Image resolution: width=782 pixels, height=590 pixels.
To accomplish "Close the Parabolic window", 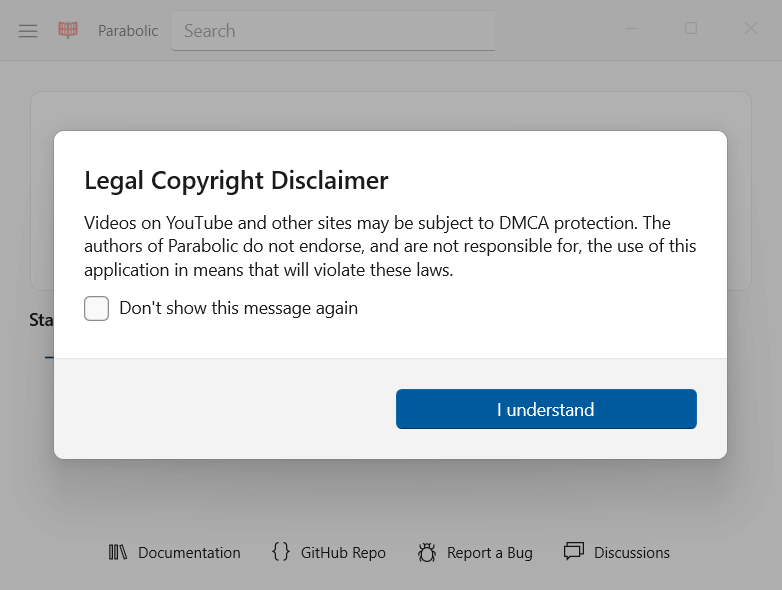I will (x=751, y=29).
